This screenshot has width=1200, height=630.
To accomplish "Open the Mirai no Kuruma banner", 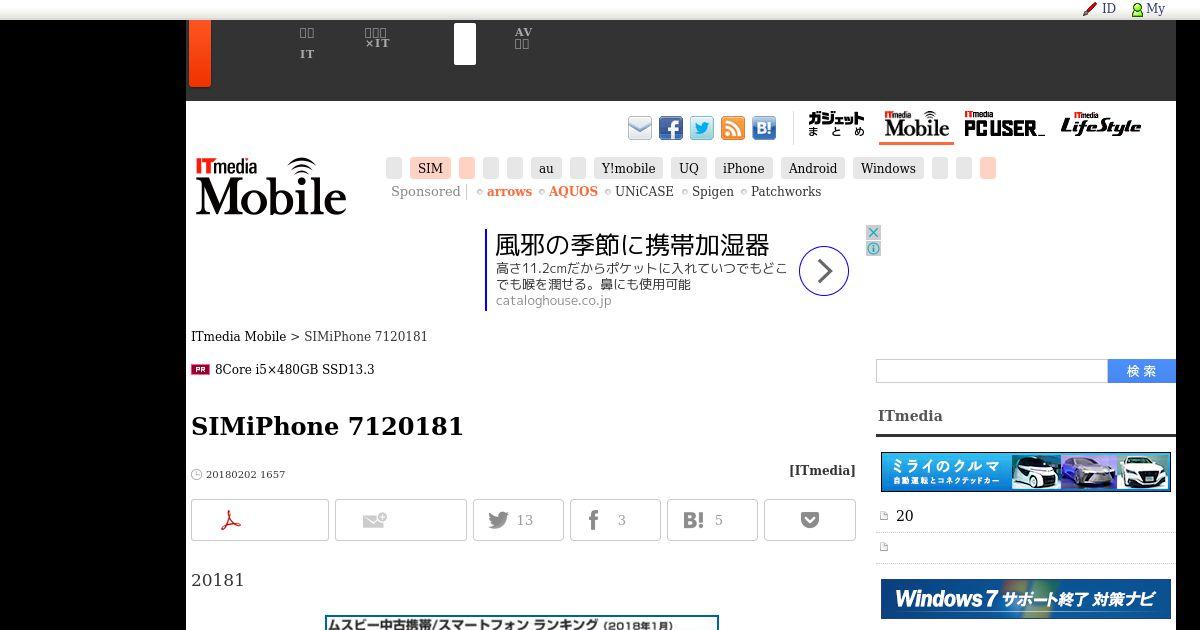I will click(x=1026, y=472).
